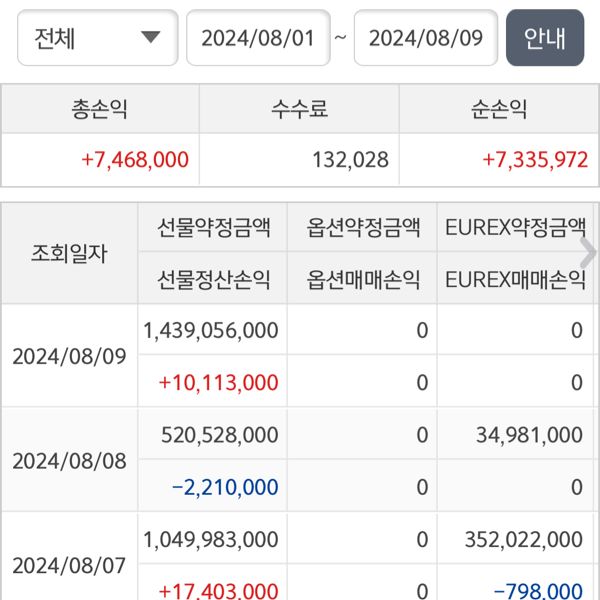Click the end date field 2024/08/09
This screenshot has height=600, width=600.
[x=426, y=38]
